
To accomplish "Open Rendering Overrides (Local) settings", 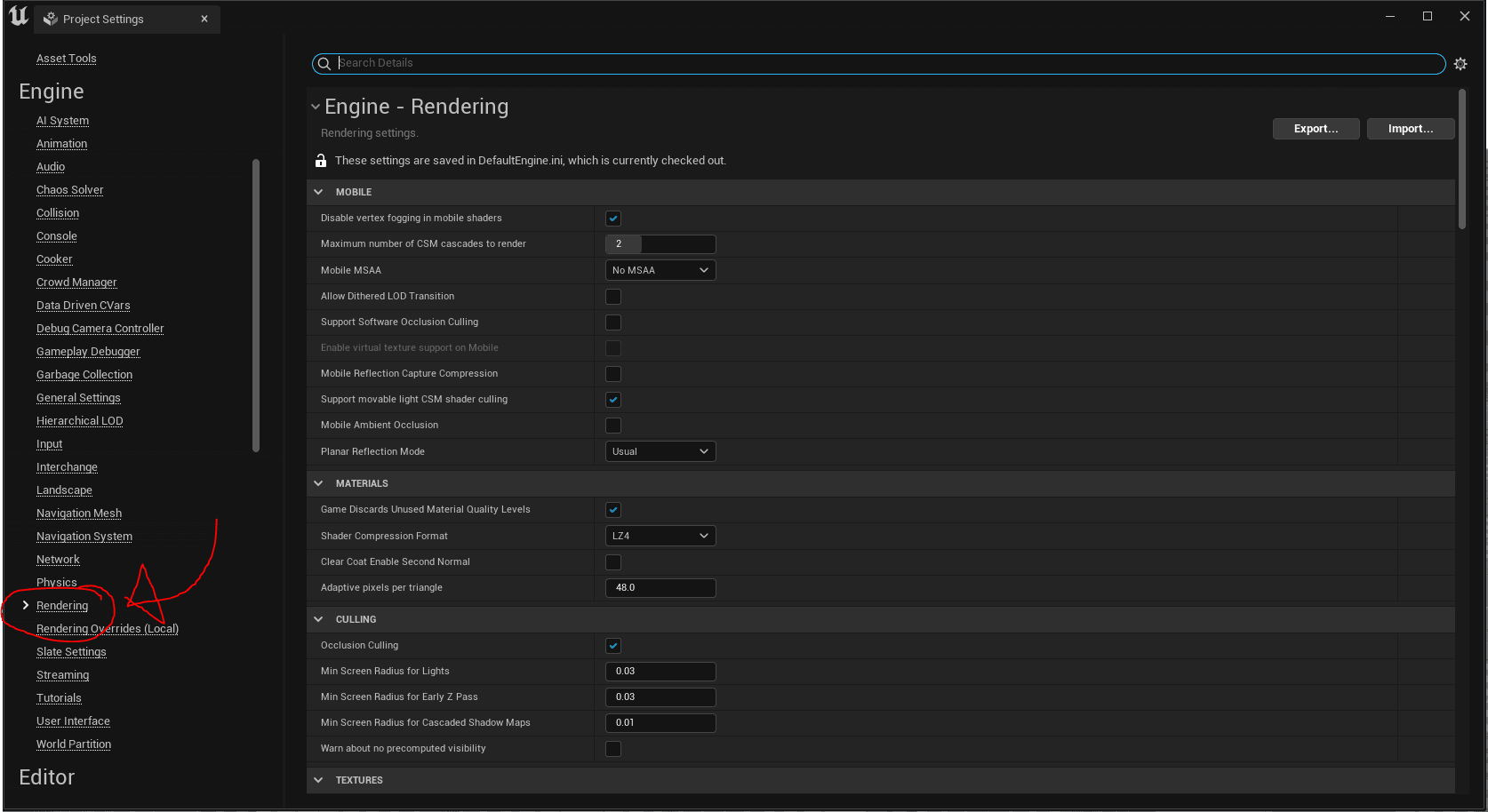I will [x=108, y=629].
